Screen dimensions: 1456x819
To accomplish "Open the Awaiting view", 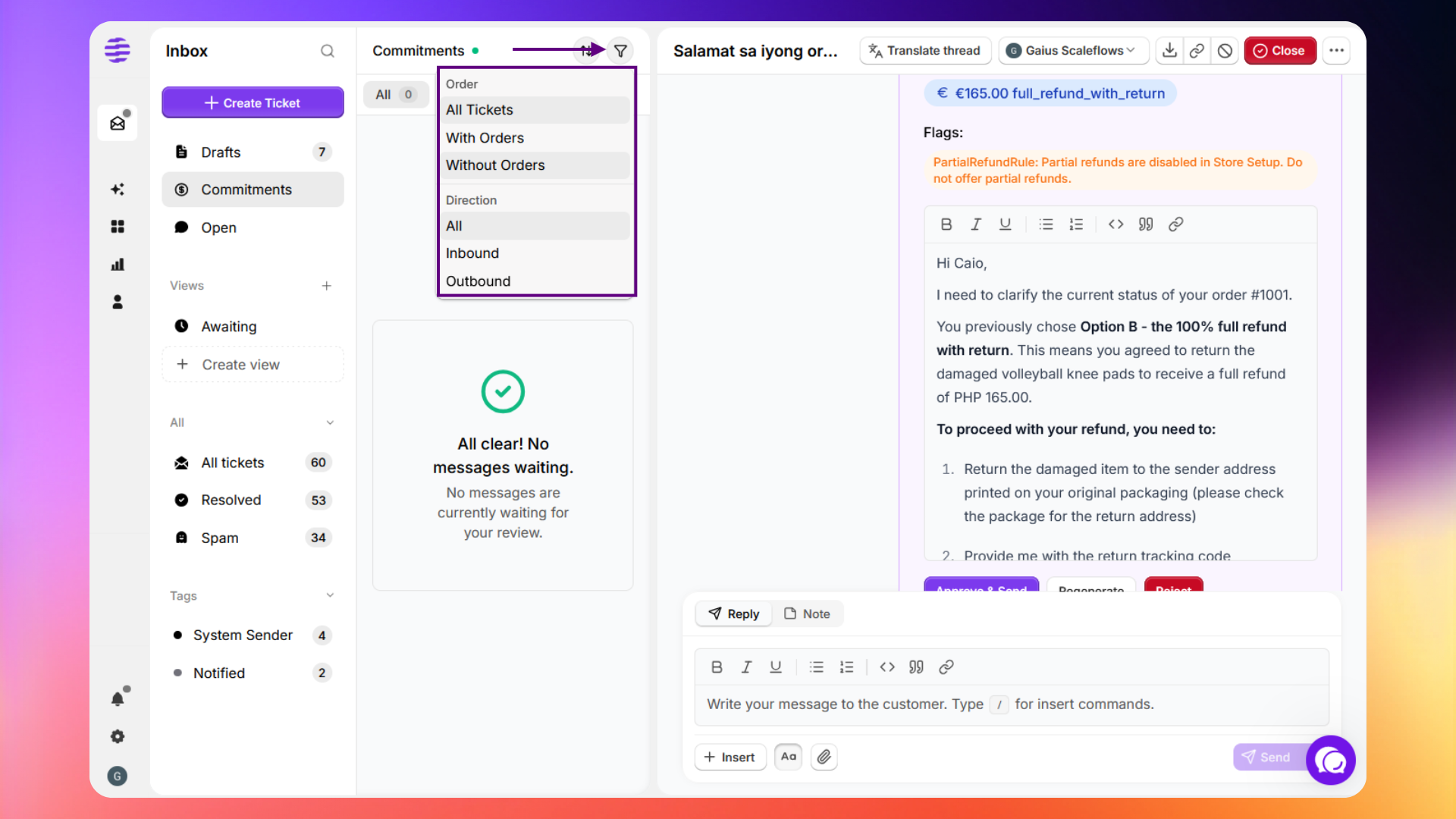I will click(253, 326).
